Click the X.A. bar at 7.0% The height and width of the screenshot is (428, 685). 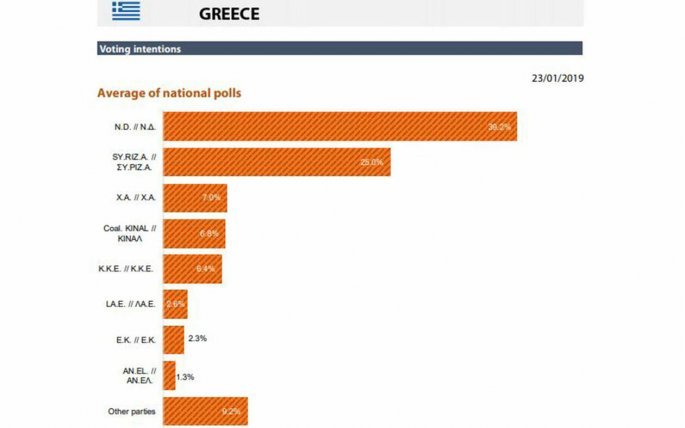[194, 198]
